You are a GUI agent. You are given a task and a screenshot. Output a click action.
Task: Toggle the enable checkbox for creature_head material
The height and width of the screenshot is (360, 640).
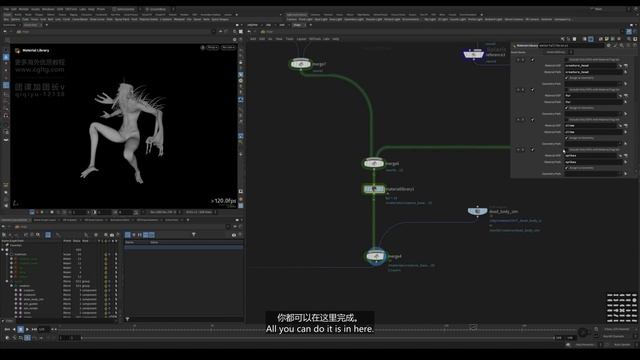click(533, 60)
